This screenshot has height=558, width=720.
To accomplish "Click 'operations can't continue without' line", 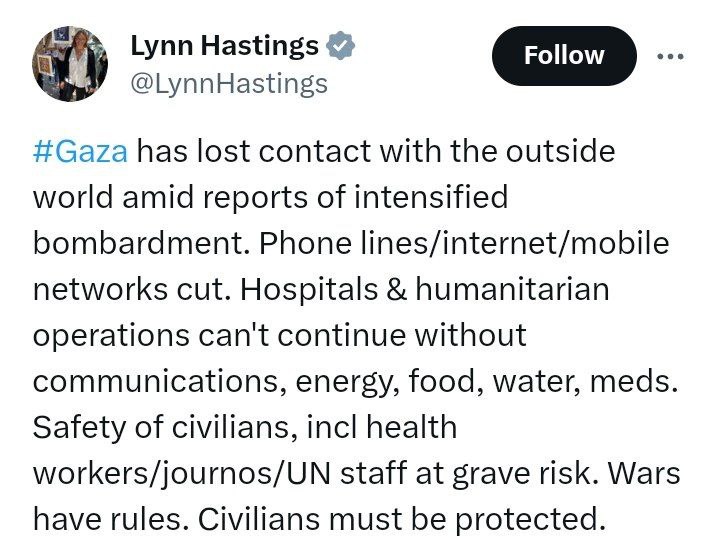I will [280, 336].
